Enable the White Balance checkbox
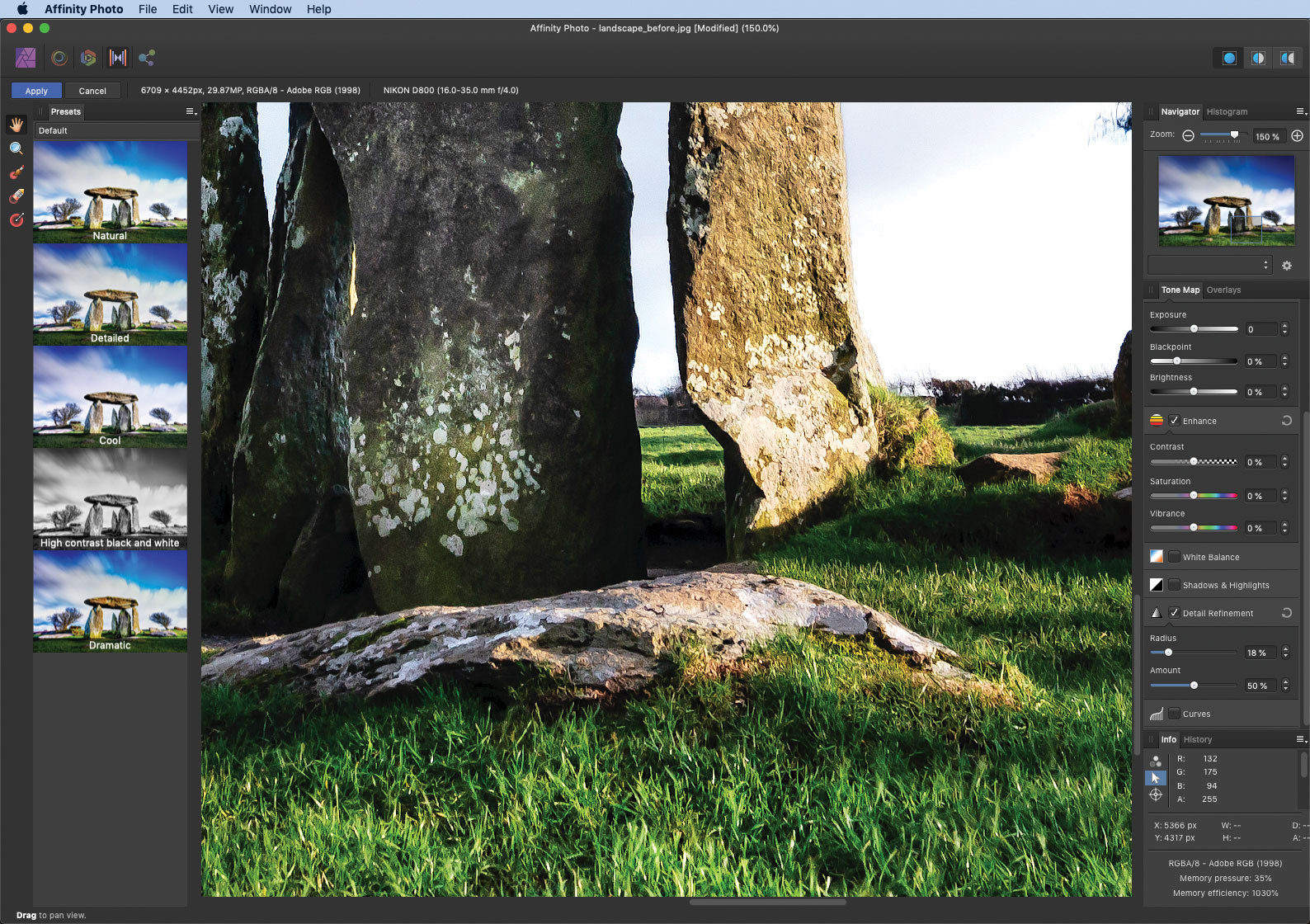The width and height of the screenshot is (1310, 924). [x=1174, y=557]
